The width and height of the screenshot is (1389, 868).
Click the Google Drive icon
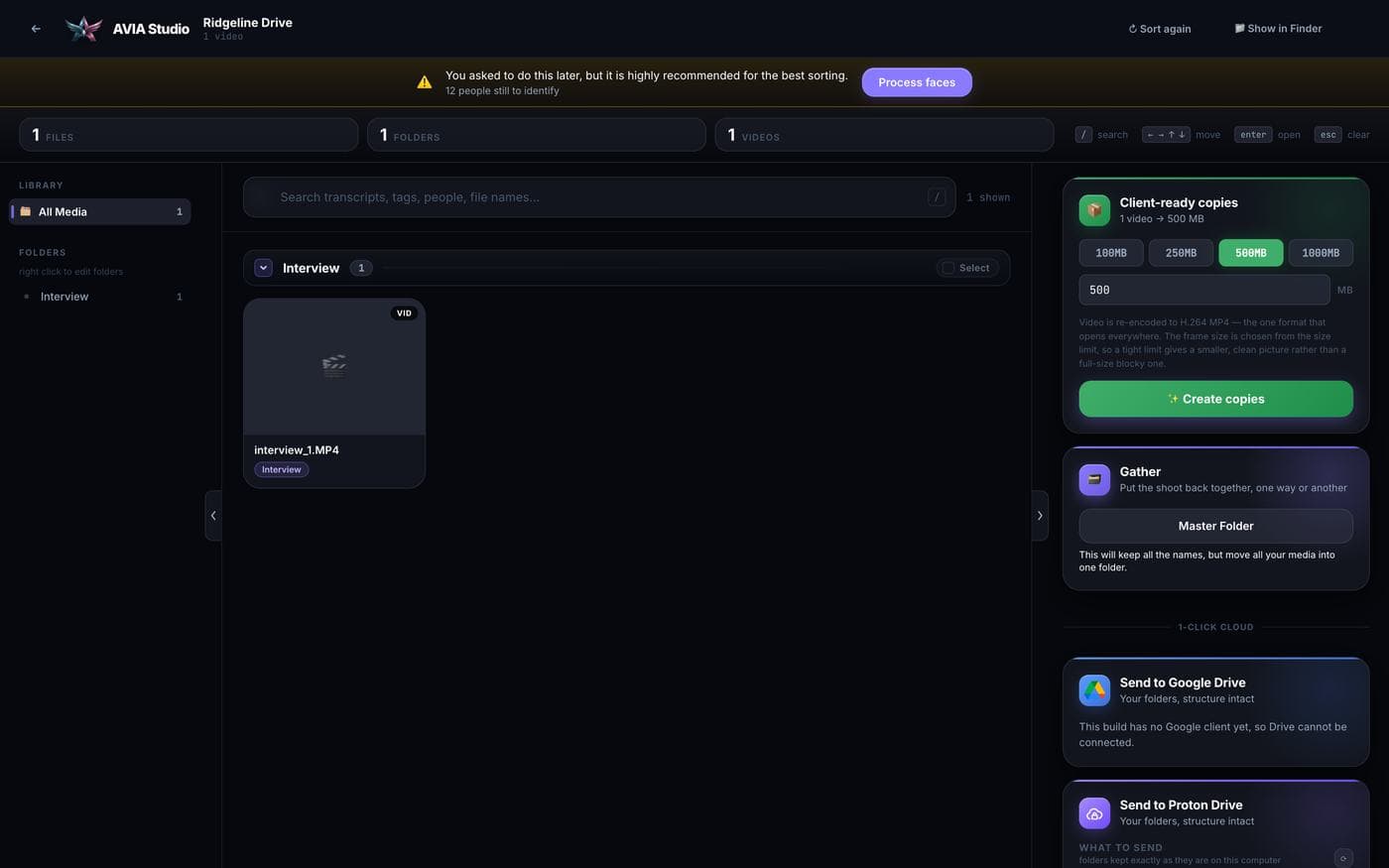point(1094,690)
